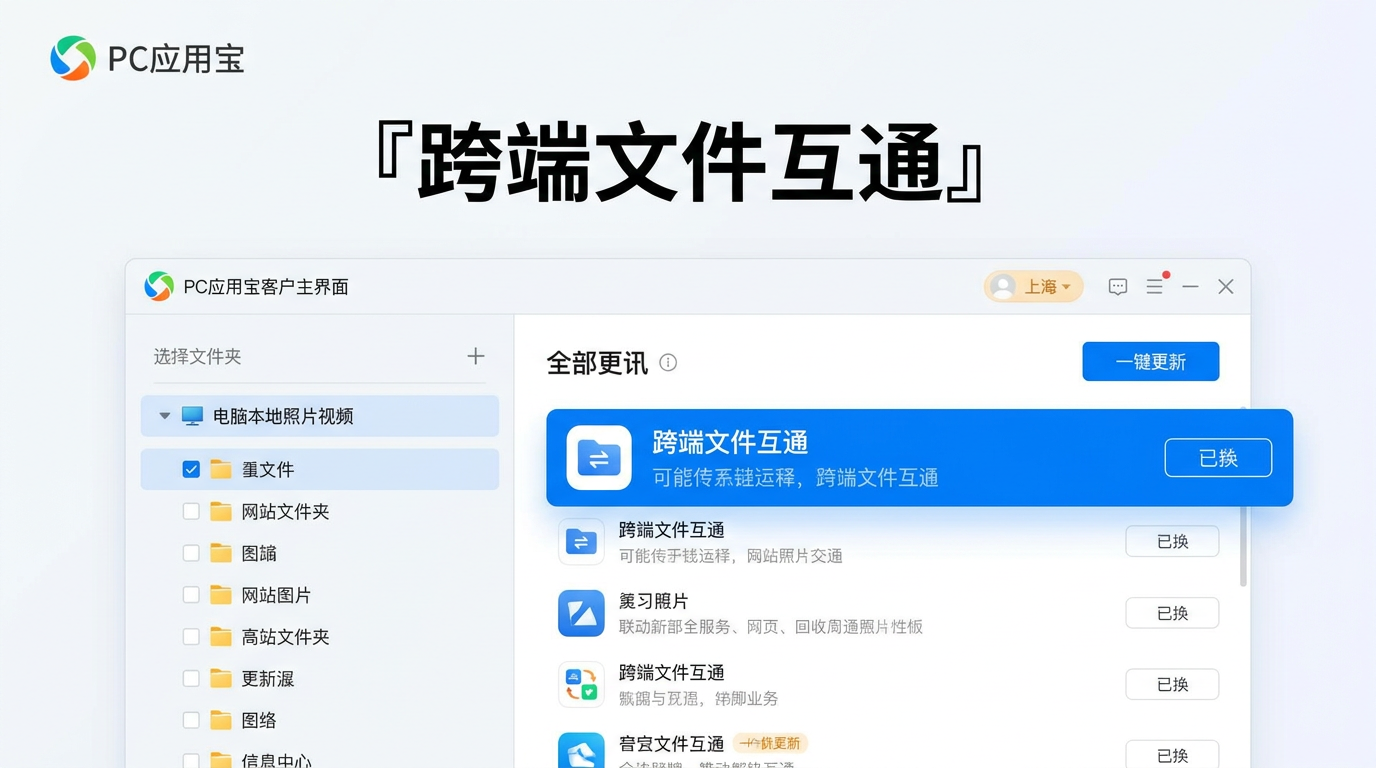Click 已换 for the 网站照片交通 row

tap(1172, 541)
